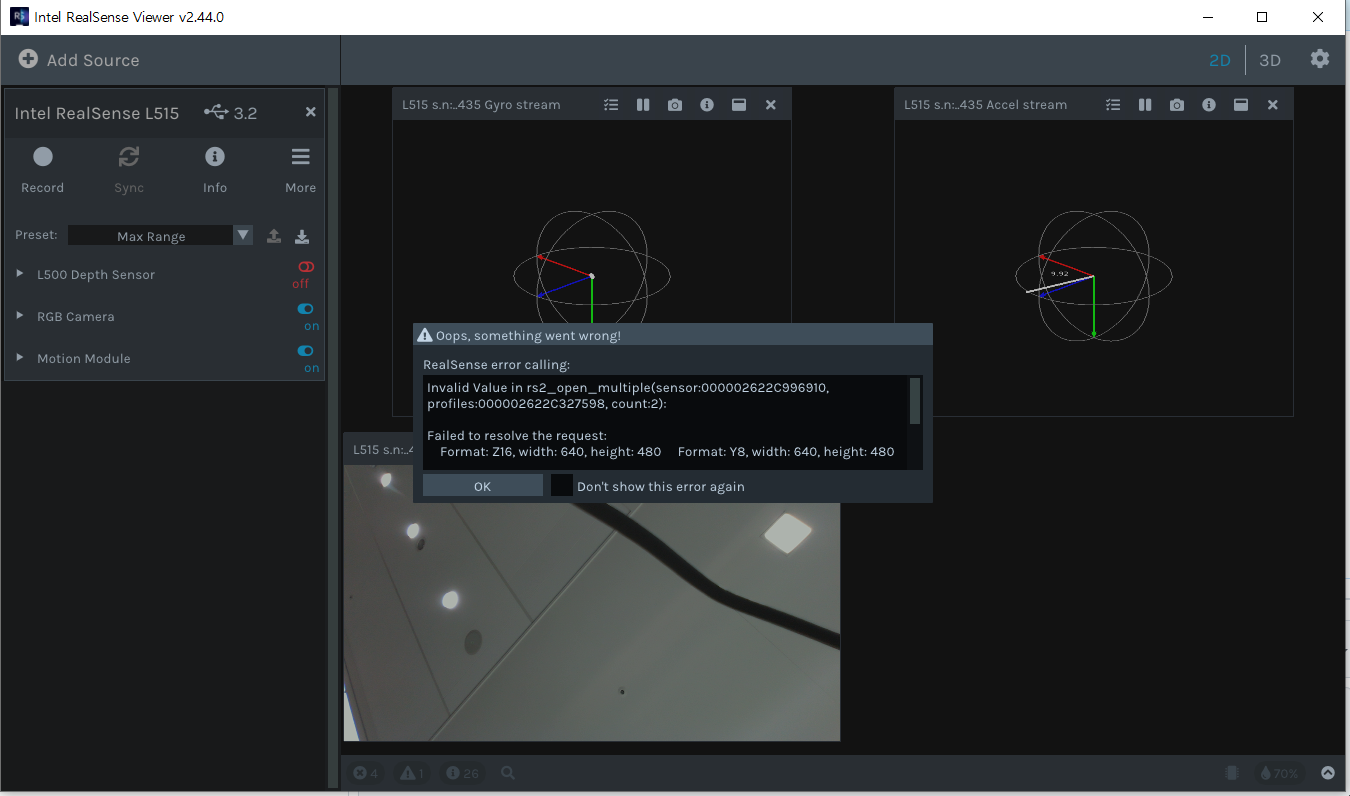Pause the Accel stream
Viewport: 1350px width, 796px height.
[x=1144, y=104]
